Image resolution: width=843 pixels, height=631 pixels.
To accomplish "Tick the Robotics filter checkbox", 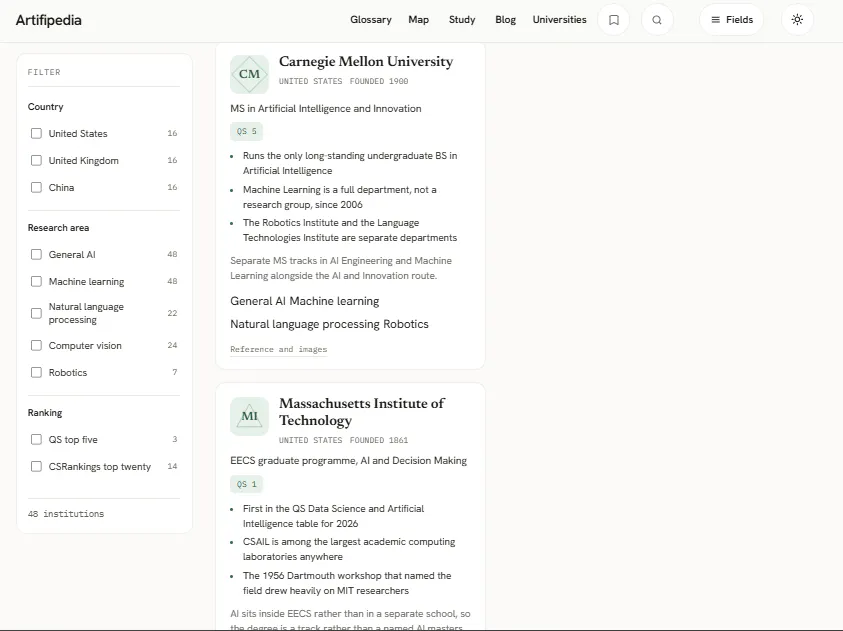I will [x=36, y=372].
